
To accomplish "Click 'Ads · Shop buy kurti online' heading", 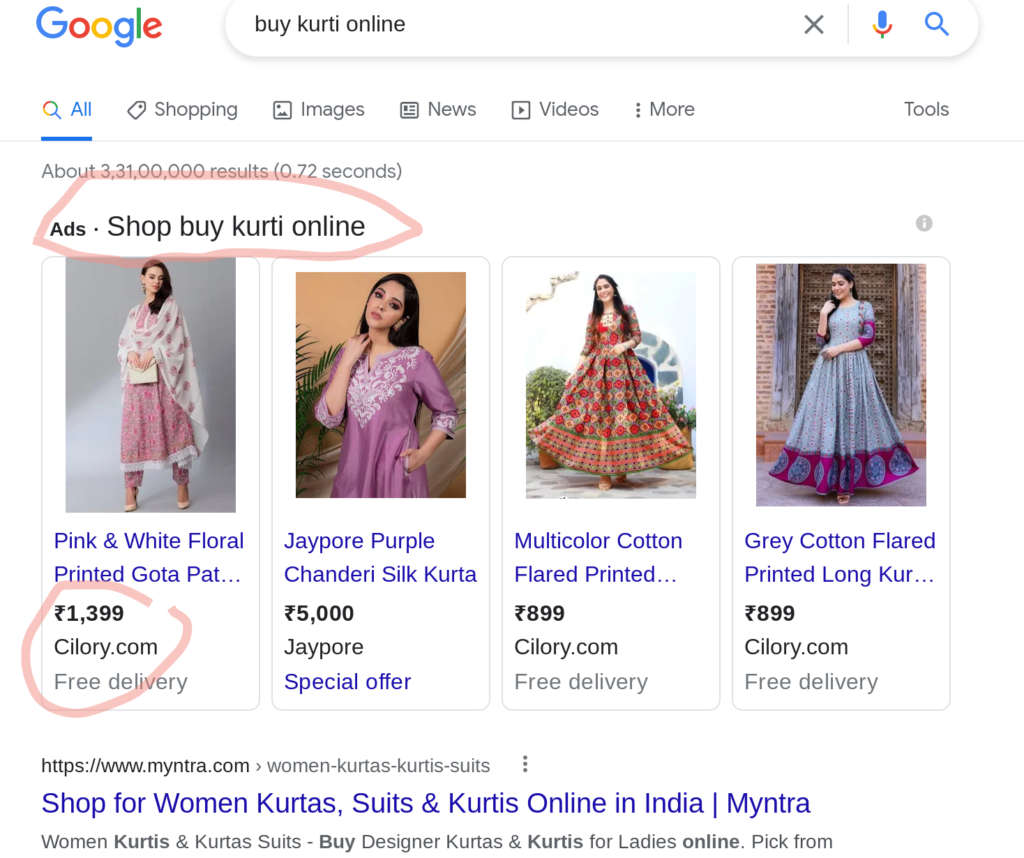I will point(208,227).
